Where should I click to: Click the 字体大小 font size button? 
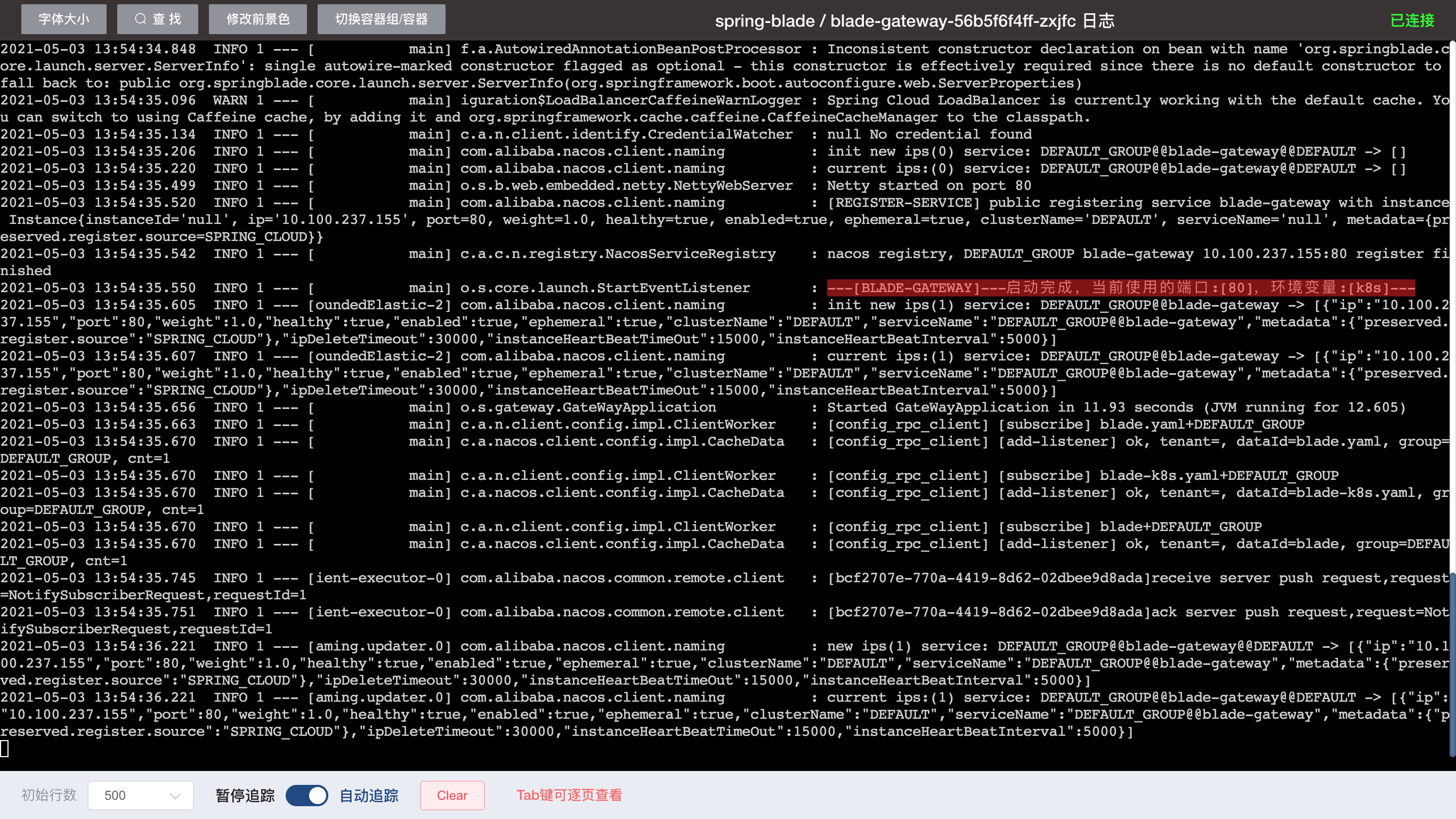pyautogui.click(x=64, y=19)
